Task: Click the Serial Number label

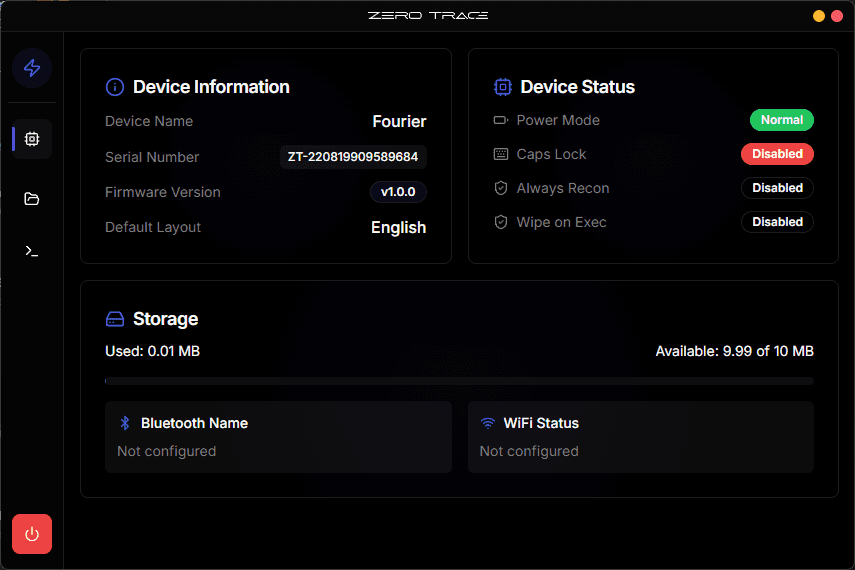Action: click(152, 157)
